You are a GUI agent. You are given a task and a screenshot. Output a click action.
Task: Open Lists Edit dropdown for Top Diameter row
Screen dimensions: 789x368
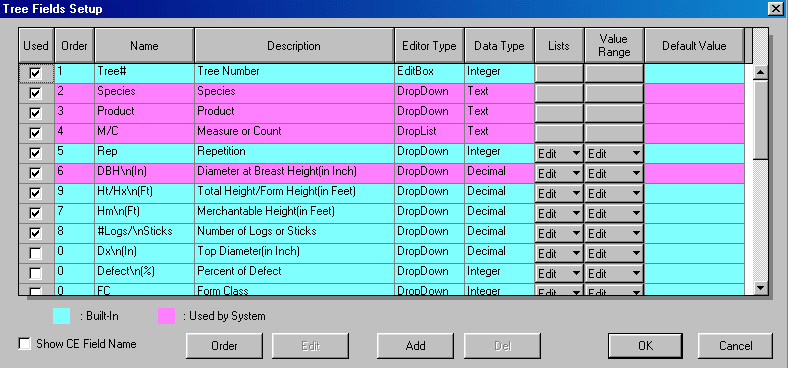[x=559, y=254]
